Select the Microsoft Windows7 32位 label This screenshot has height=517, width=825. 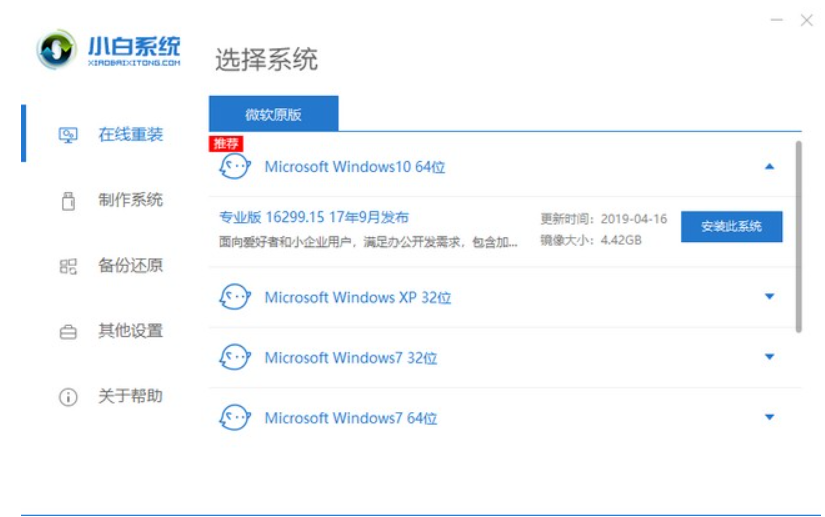[x=351, y=358]
